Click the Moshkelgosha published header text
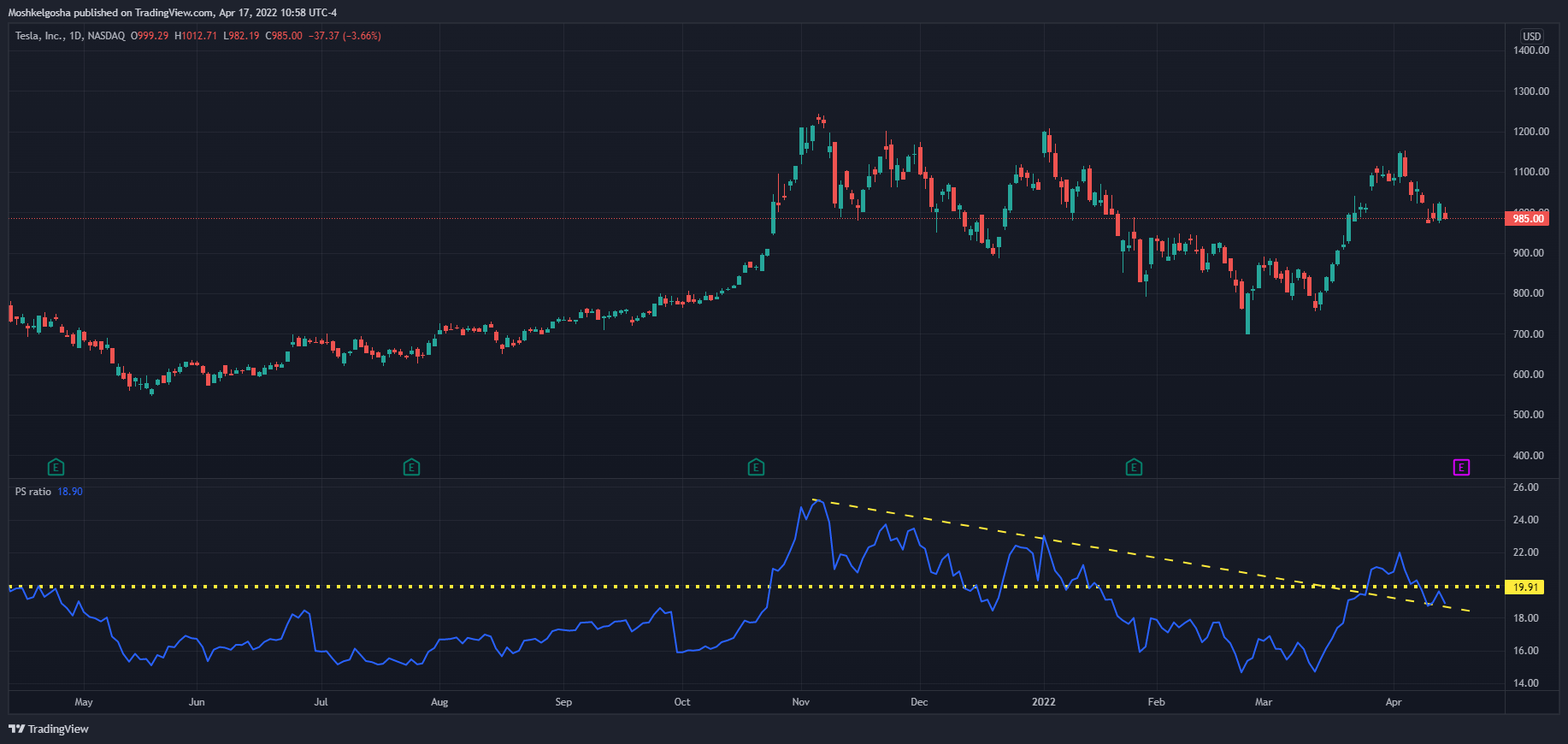1568x744 pixels. (x=173, y=13)
